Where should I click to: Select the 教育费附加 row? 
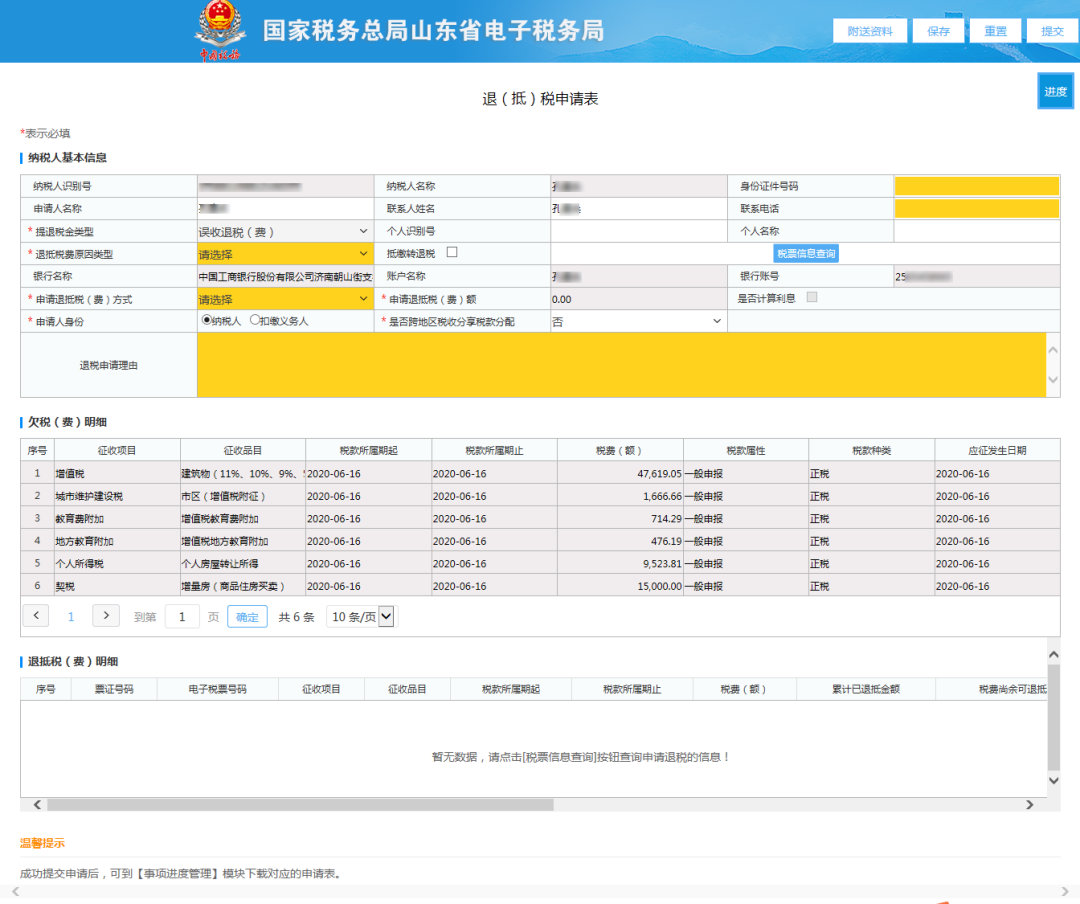[540, 518]
